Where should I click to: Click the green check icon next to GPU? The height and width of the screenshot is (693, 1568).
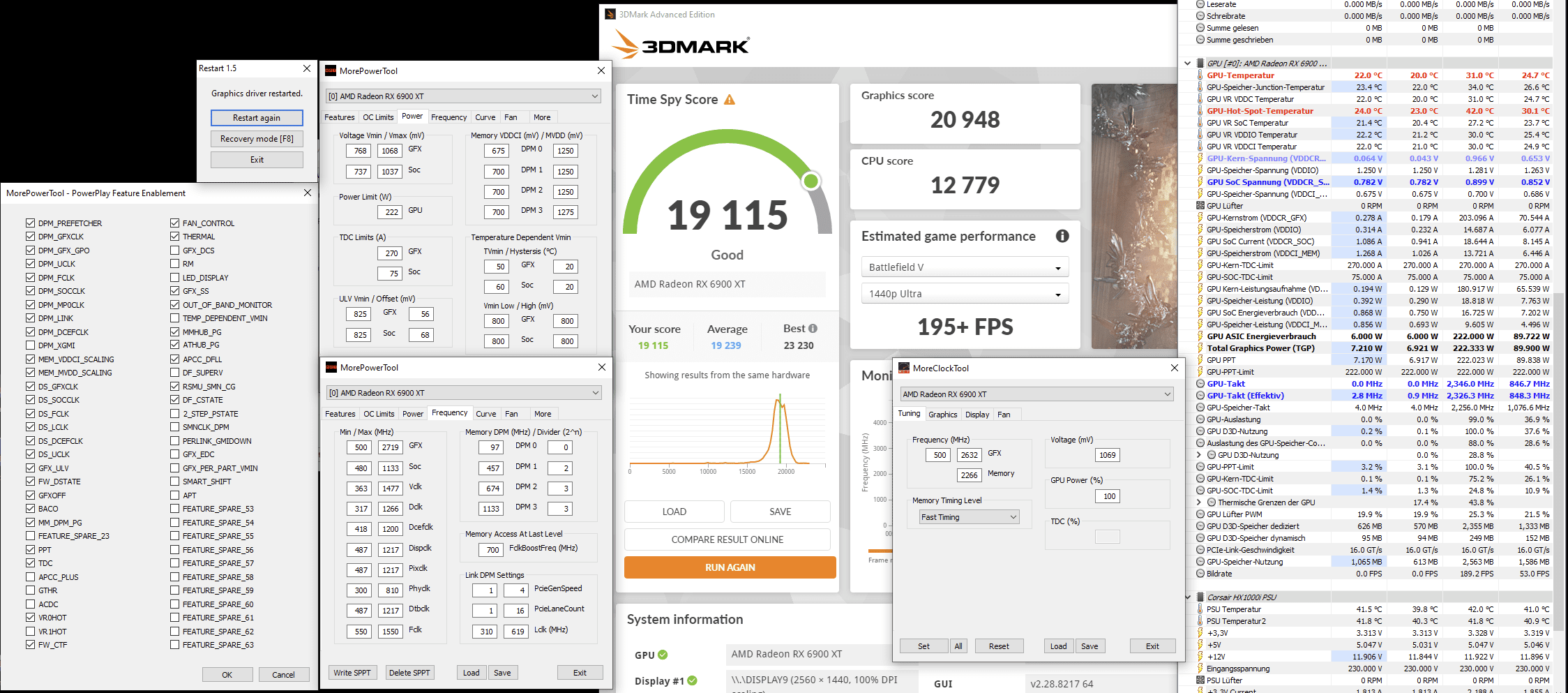(663, 655)
